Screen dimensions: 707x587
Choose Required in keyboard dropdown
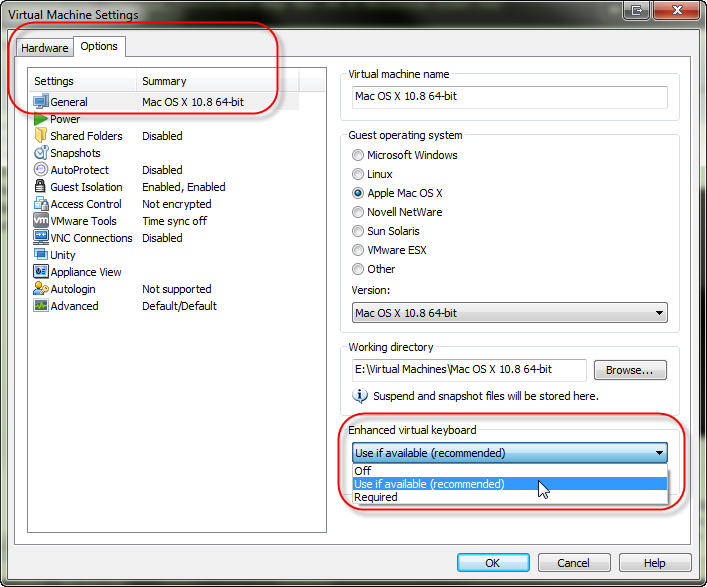[510, 497]
